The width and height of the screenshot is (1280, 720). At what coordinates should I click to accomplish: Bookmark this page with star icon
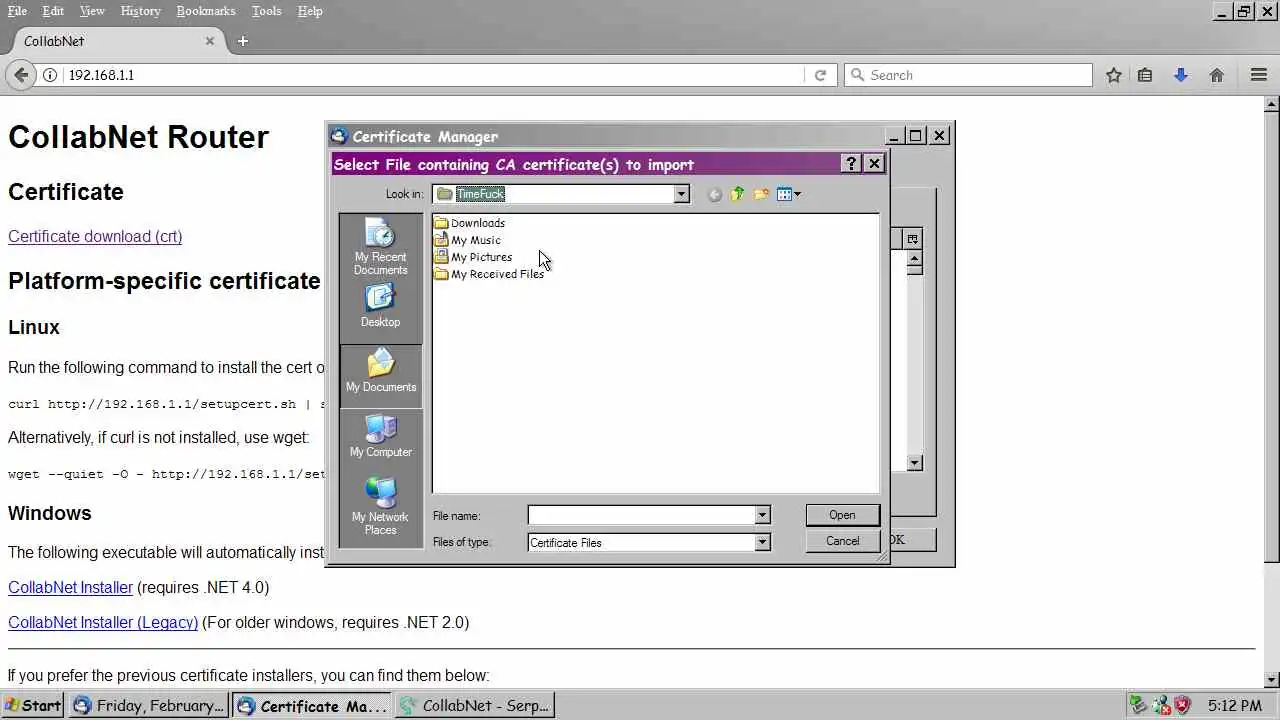pyautogui.click(x=1113, y=75)
